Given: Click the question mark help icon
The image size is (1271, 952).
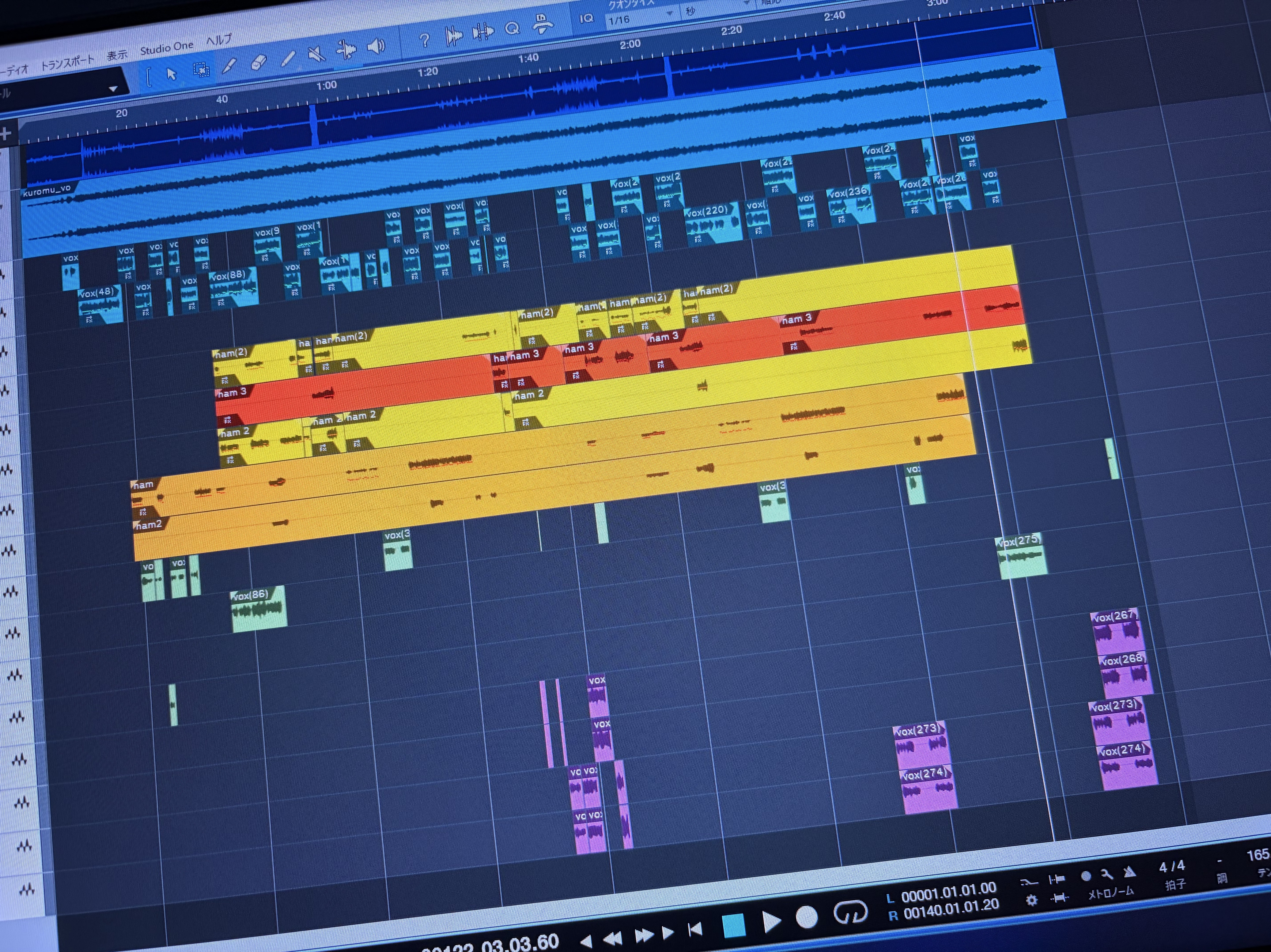Looking at the screenshot, I should (x=424, y=40).
